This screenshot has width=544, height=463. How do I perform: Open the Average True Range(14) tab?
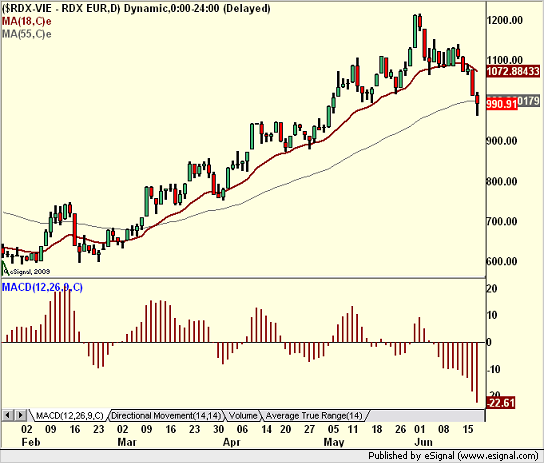pos(314,415)
